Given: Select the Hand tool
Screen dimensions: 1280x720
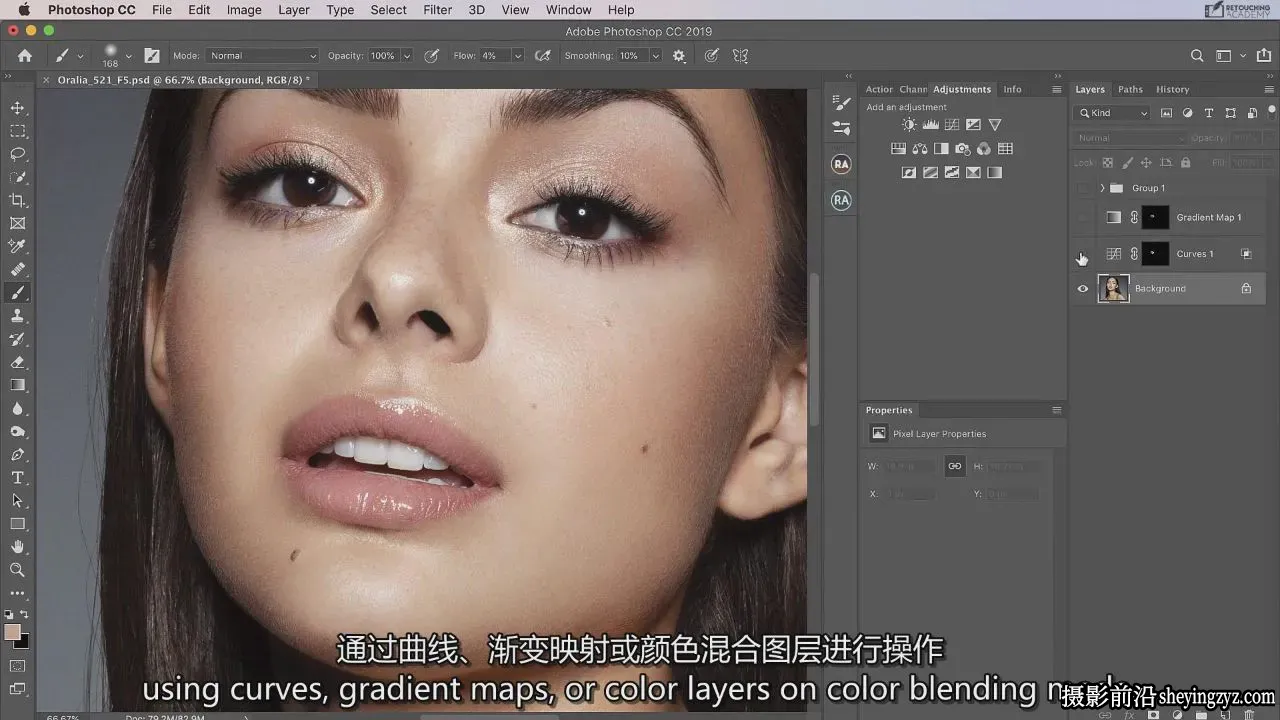Looking at the screenshot, I should coord(18,547).
